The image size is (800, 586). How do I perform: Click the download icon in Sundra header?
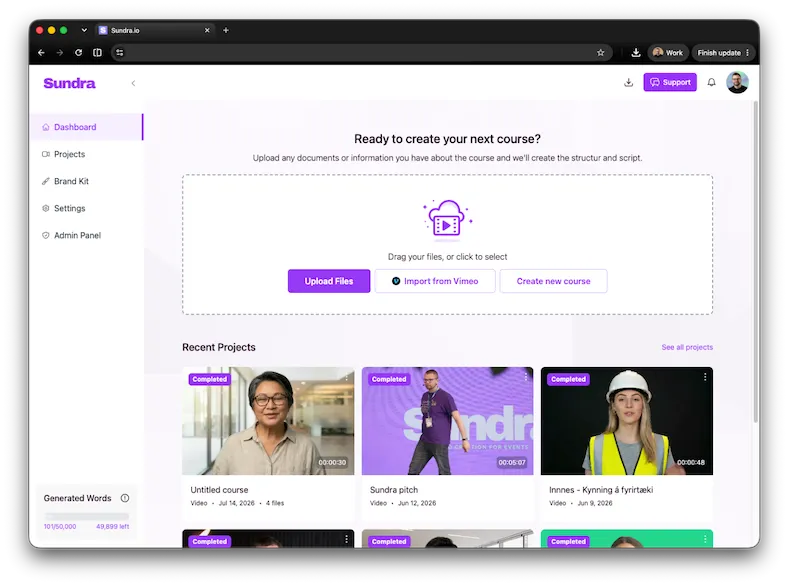click(628, 82)
